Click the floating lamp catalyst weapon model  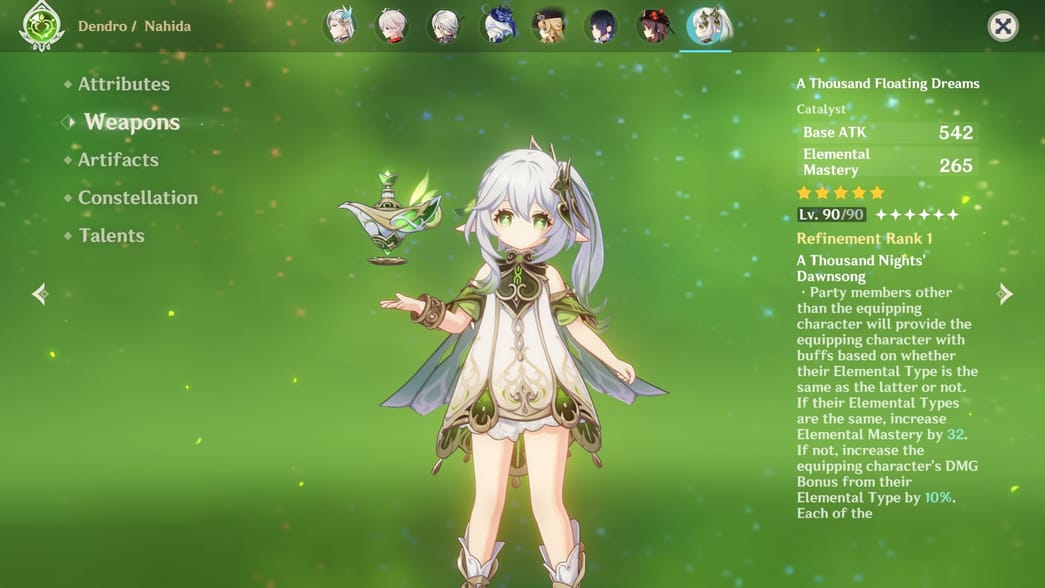390,215
